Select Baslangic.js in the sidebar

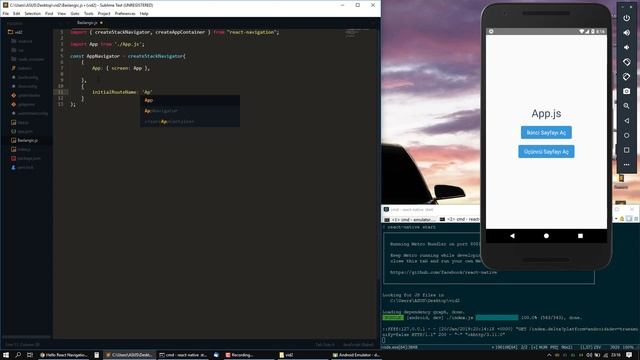pyautogui.click(x=27, y=140)
